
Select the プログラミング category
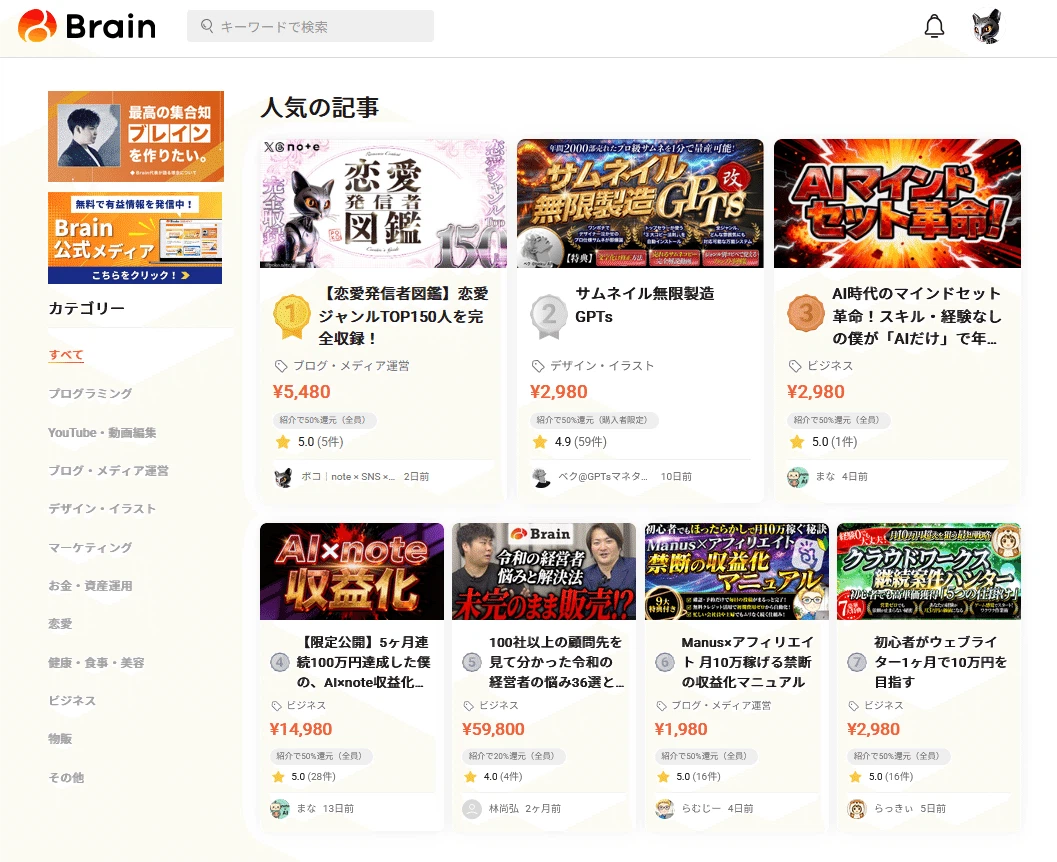pyautogui.click(x=90, y=394)
